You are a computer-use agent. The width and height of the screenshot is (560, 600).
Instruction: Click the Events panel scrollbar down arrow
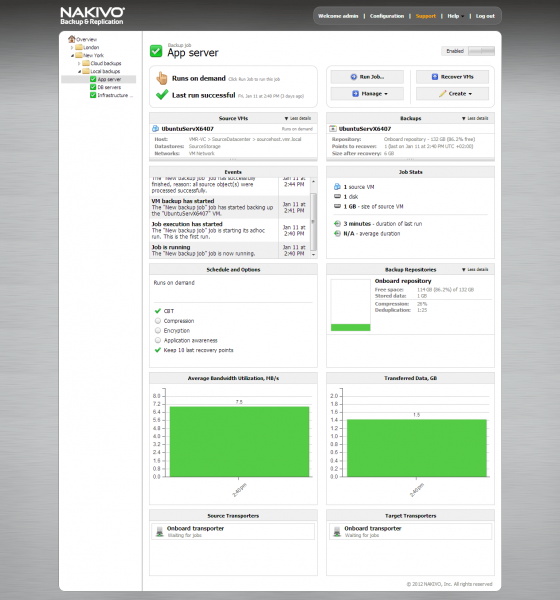point(313,254)
